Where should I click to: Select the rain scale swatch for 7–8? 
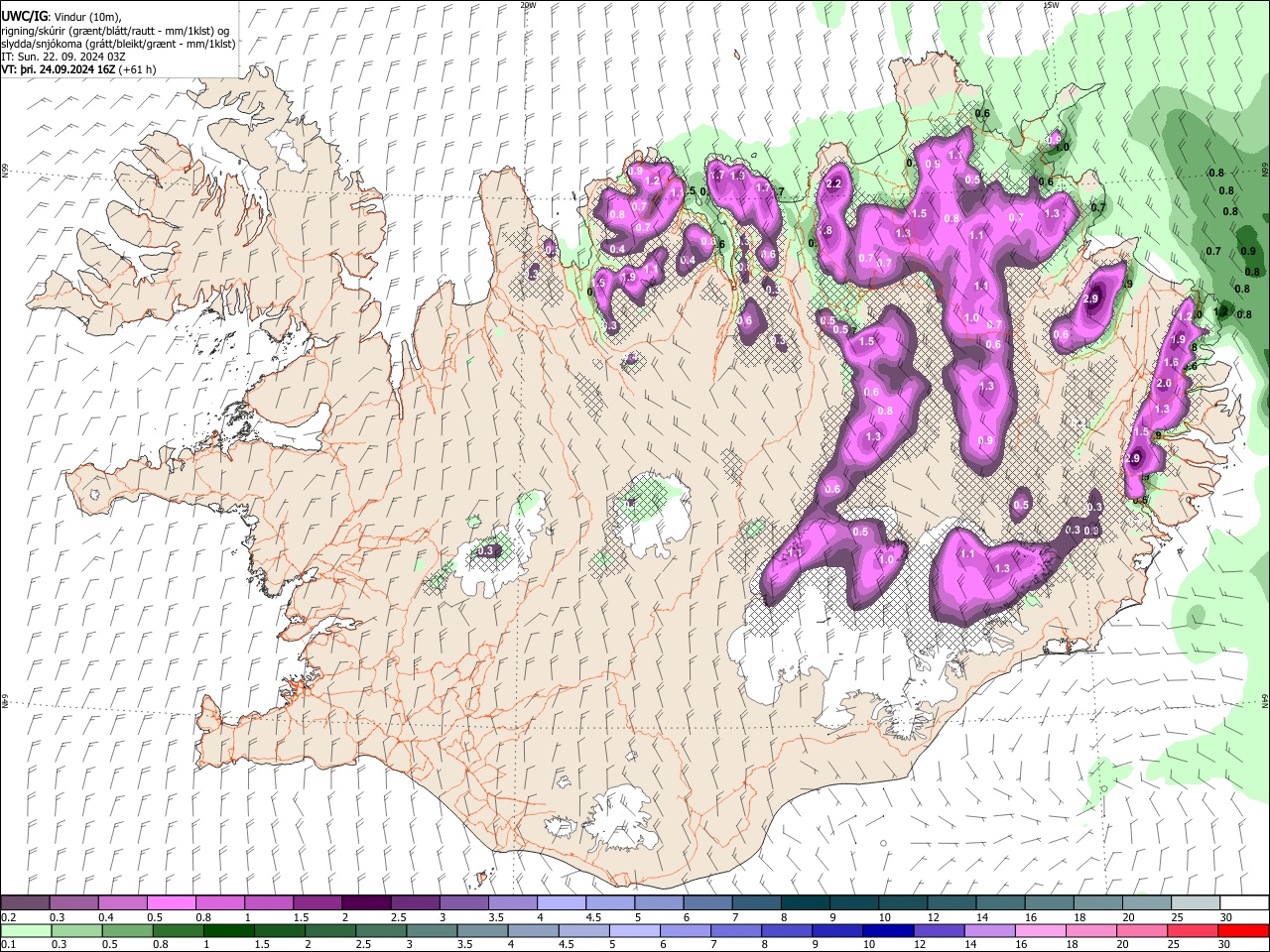(736, 930)
